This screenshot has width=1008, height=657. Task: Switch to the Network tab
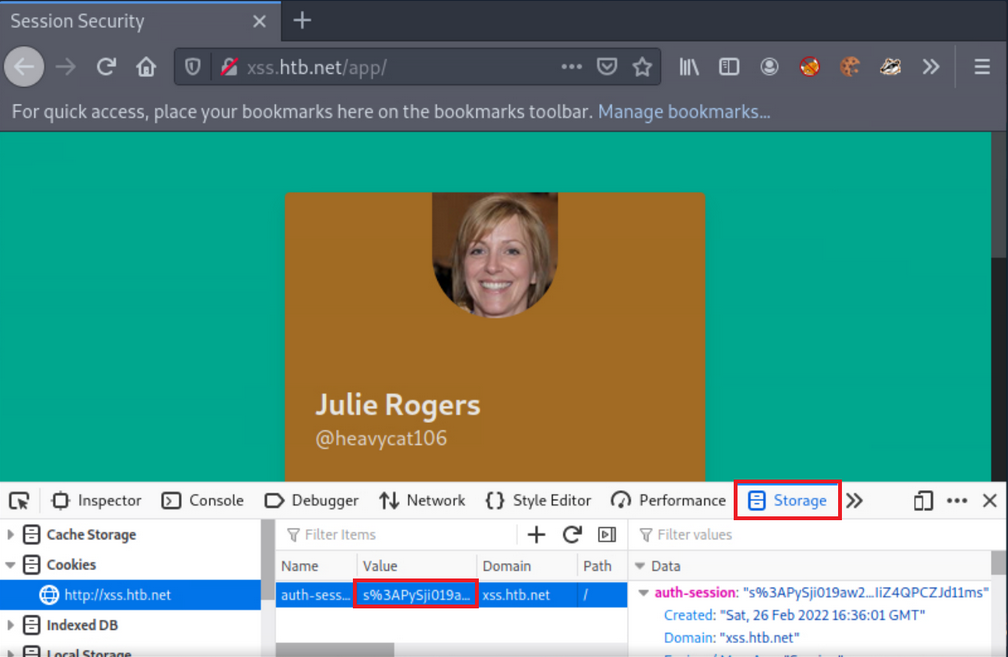pos(422,500)
